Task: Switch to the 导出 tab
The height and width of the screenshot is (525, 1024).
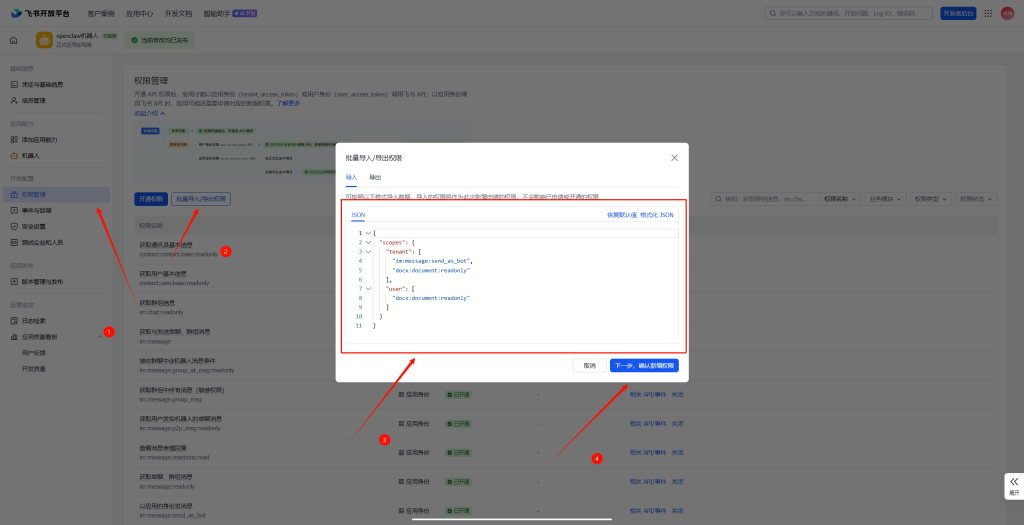Action: 375,176
